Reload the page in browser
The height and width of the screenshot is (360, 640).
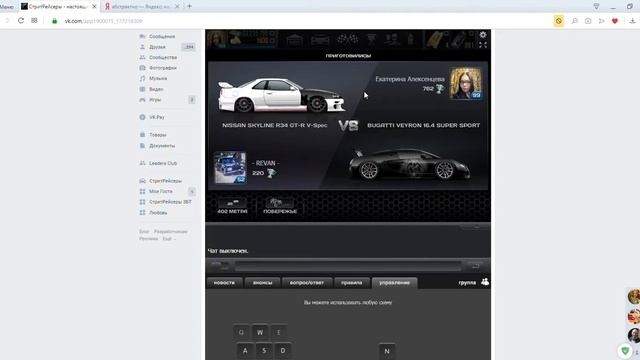[x=21, y=21]
